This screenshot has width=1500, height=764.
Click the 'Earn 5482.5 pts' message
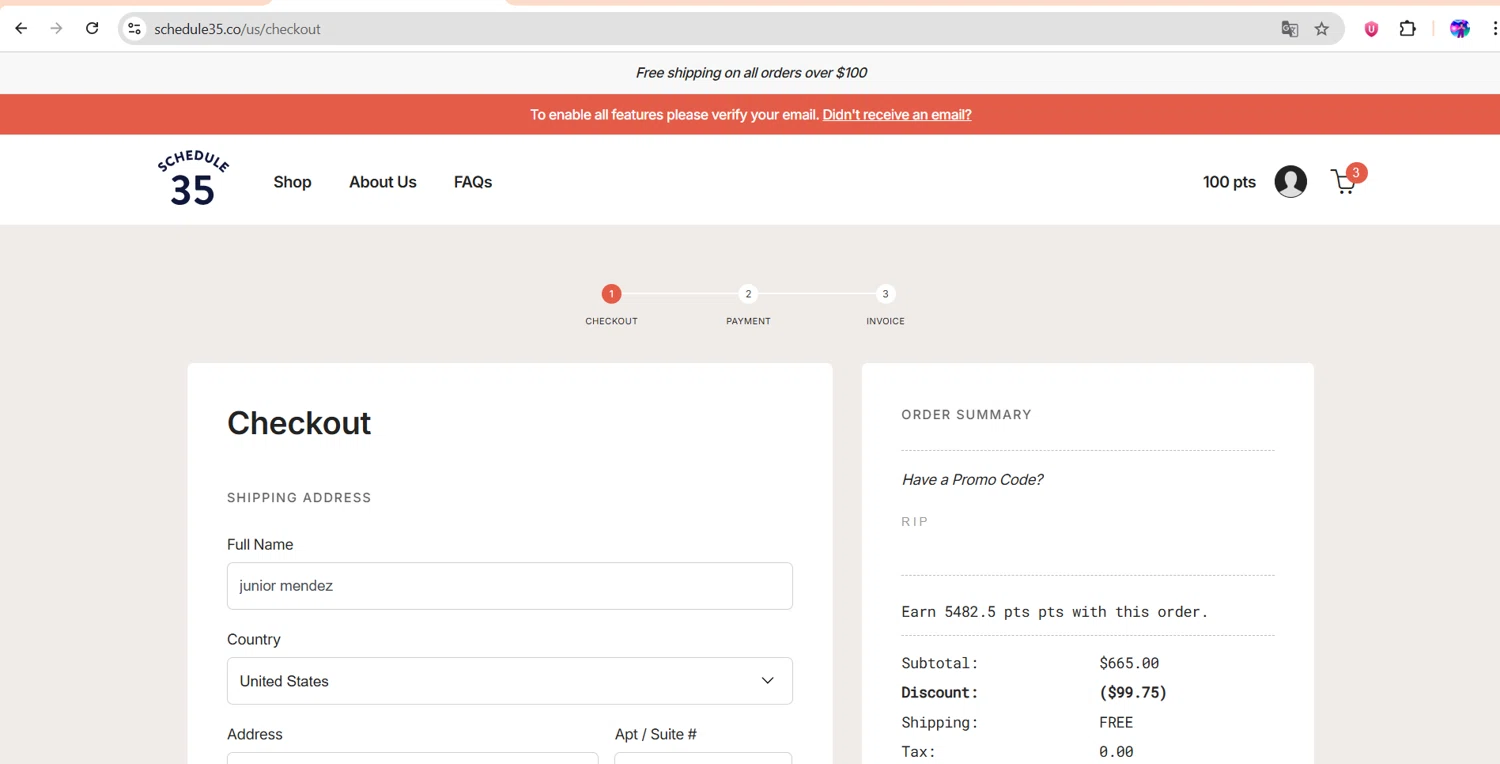click(1055, 612)
